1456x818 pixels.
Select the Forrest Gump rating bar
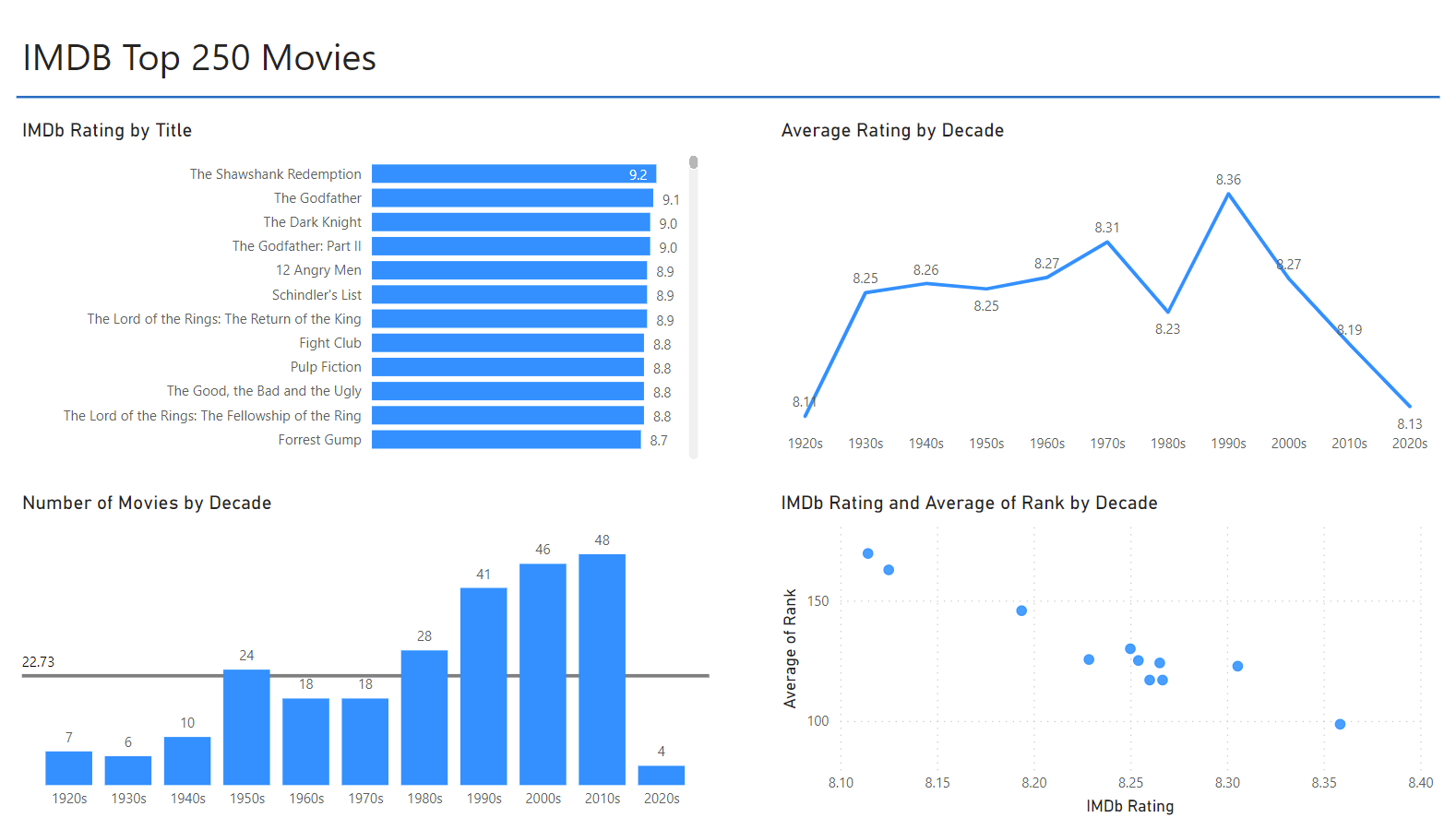pyautogui.click(x=507, y=440)
